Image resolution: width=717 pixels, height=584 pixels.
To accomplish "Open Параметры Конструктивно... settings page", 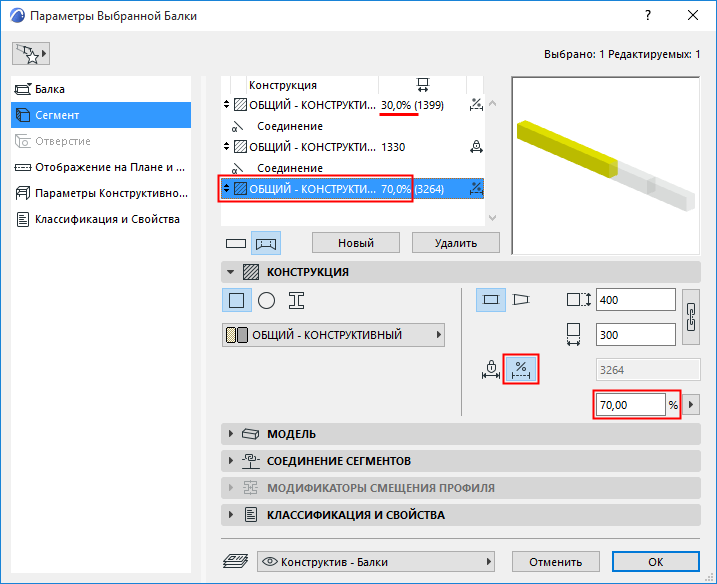I will click(101, 193).
